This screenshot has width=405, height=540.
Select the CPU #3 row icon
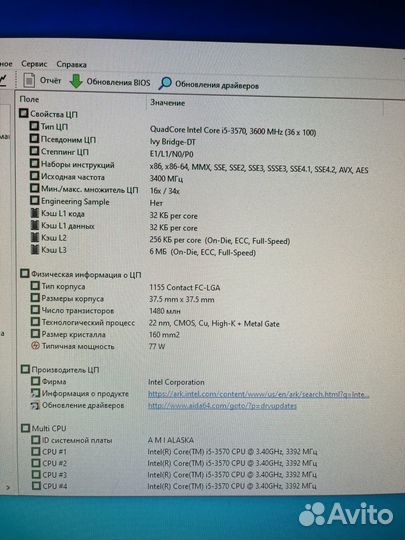tap(36, 474)
